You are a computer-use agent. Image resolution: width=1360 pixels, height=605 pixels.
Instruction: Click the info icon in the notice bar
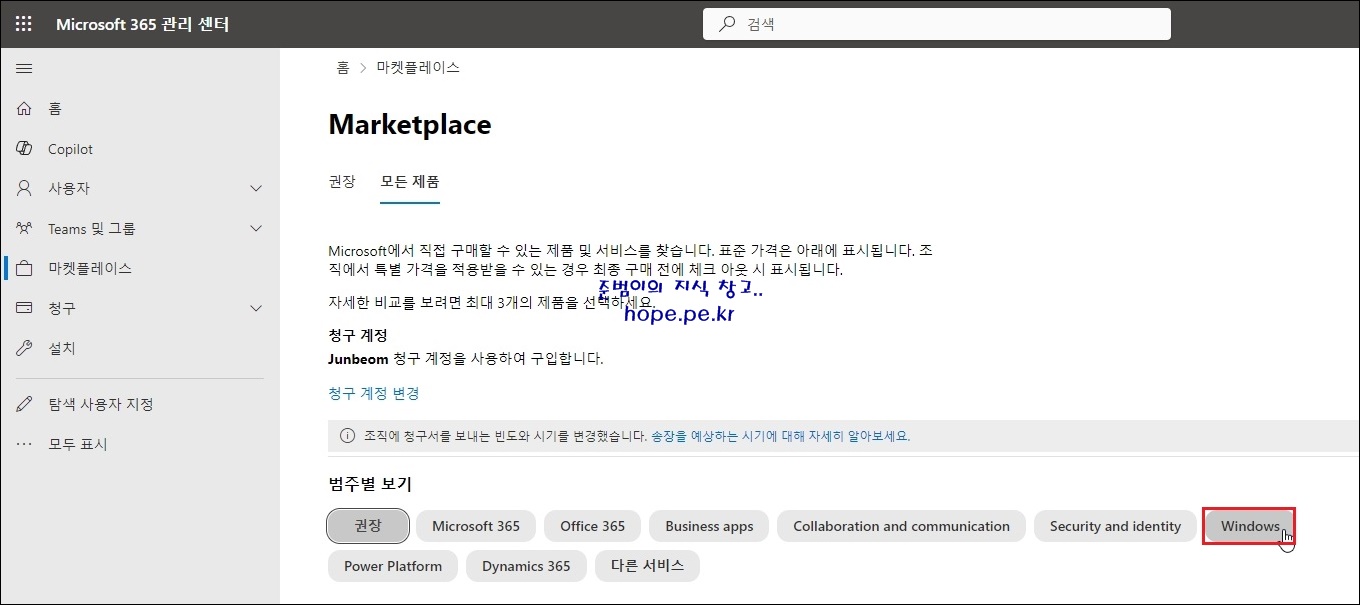click(347, 436)
